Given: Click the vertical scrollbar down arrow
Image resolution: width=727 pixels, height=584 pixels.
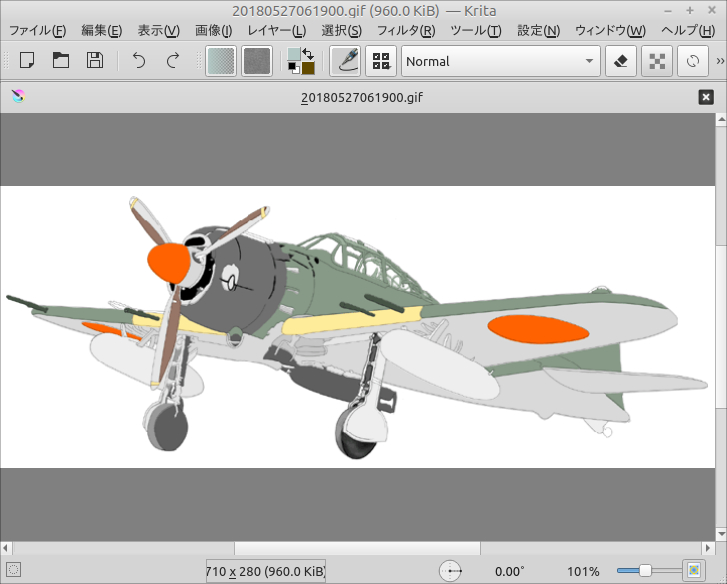Looking at the screenshot, I should pyautogui.click(x=721, y=534).
